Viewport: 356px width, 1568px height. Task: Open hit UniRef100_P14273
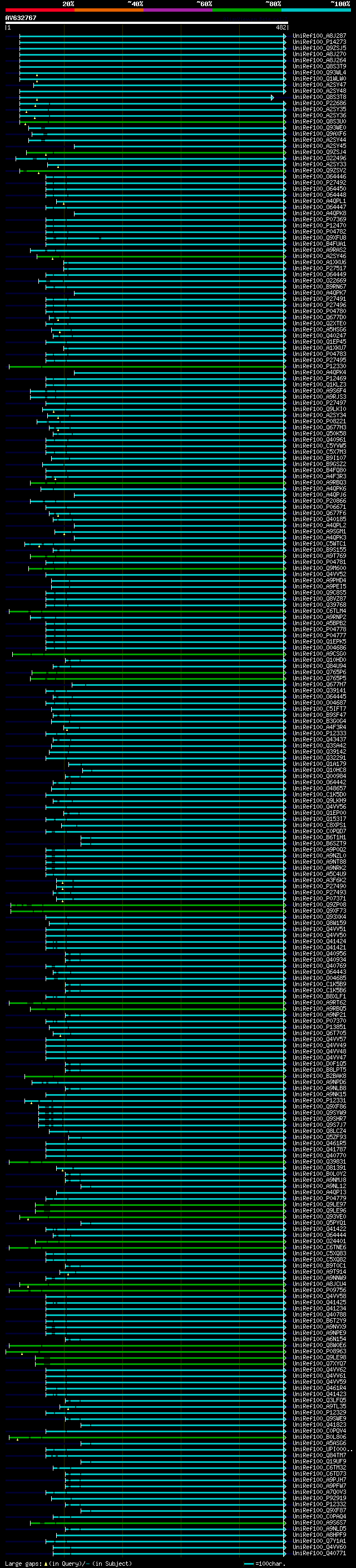point(319,42)
